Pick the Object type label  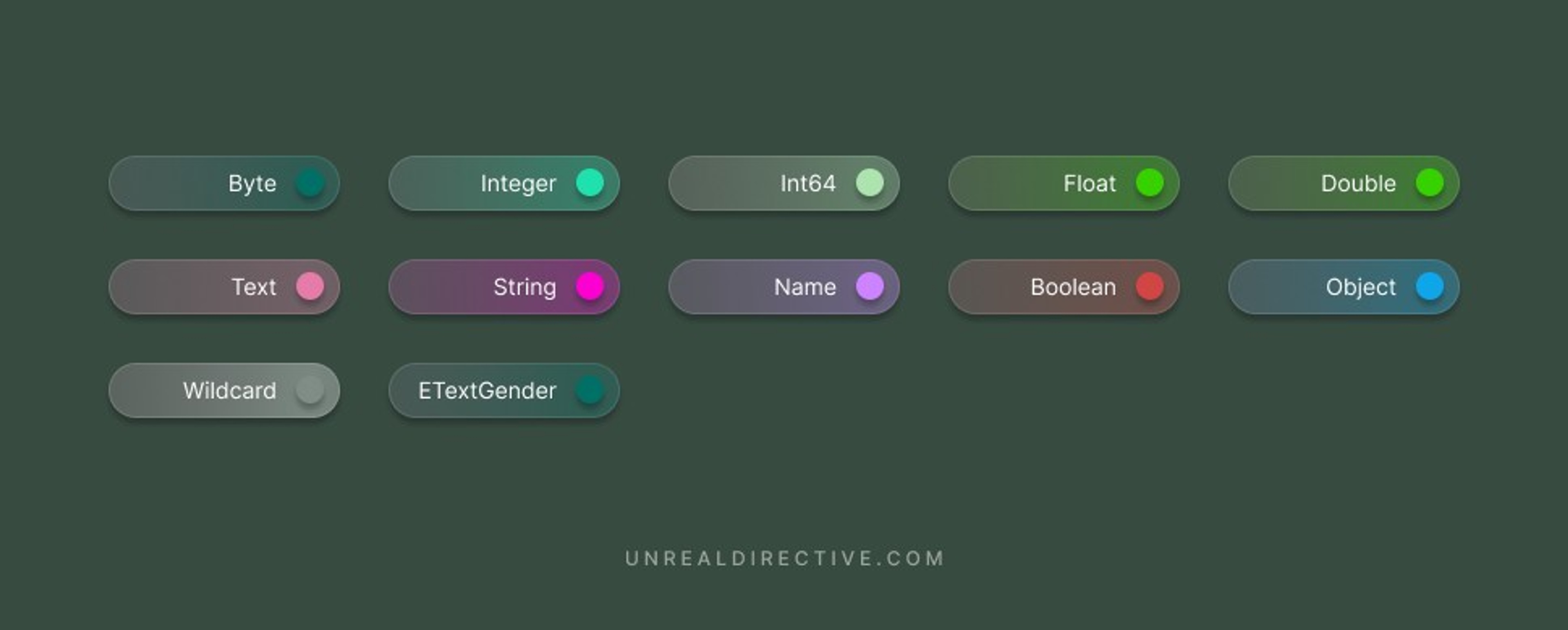click(x=1361, y=288)
